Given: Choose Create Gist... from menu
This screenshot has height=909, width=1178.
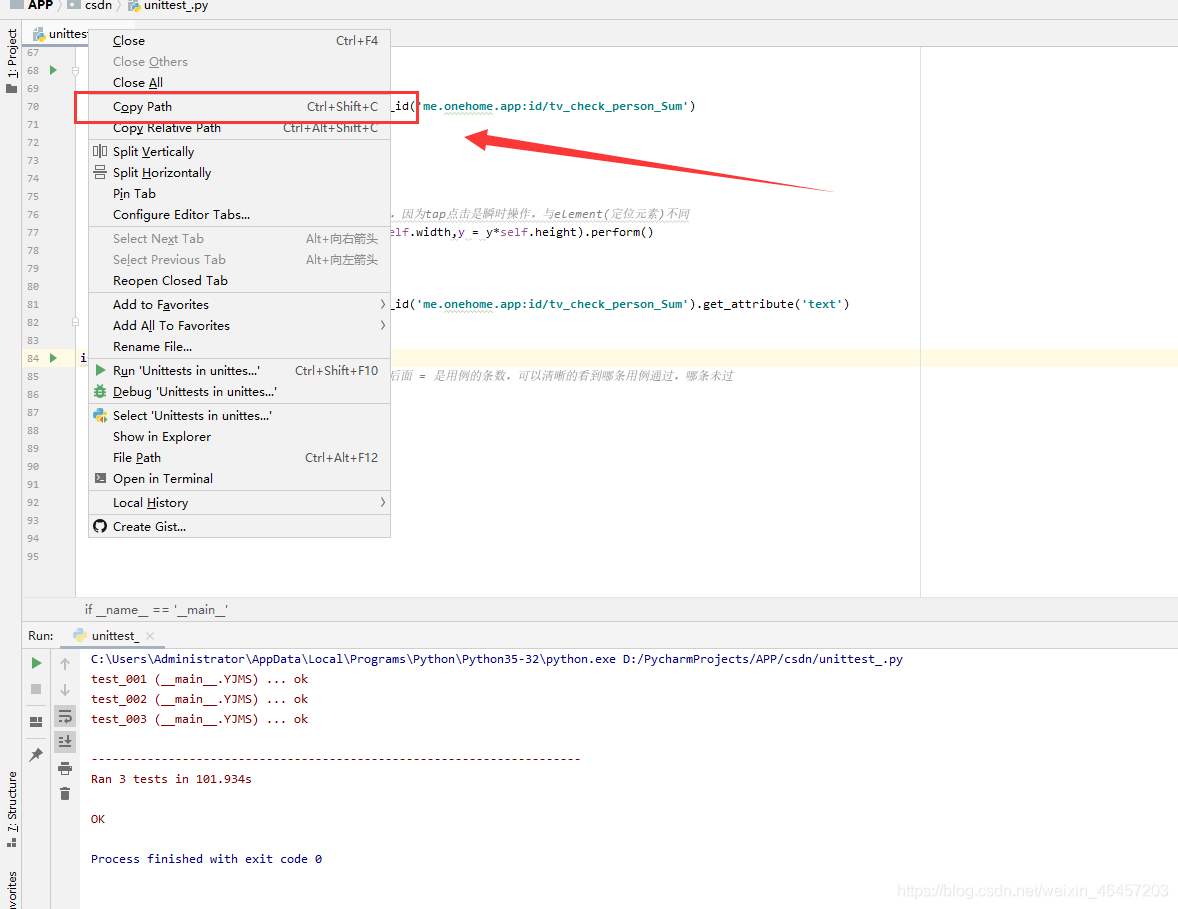Looking at the screenshot, I should pyautogui.click(x=239, y=527).
